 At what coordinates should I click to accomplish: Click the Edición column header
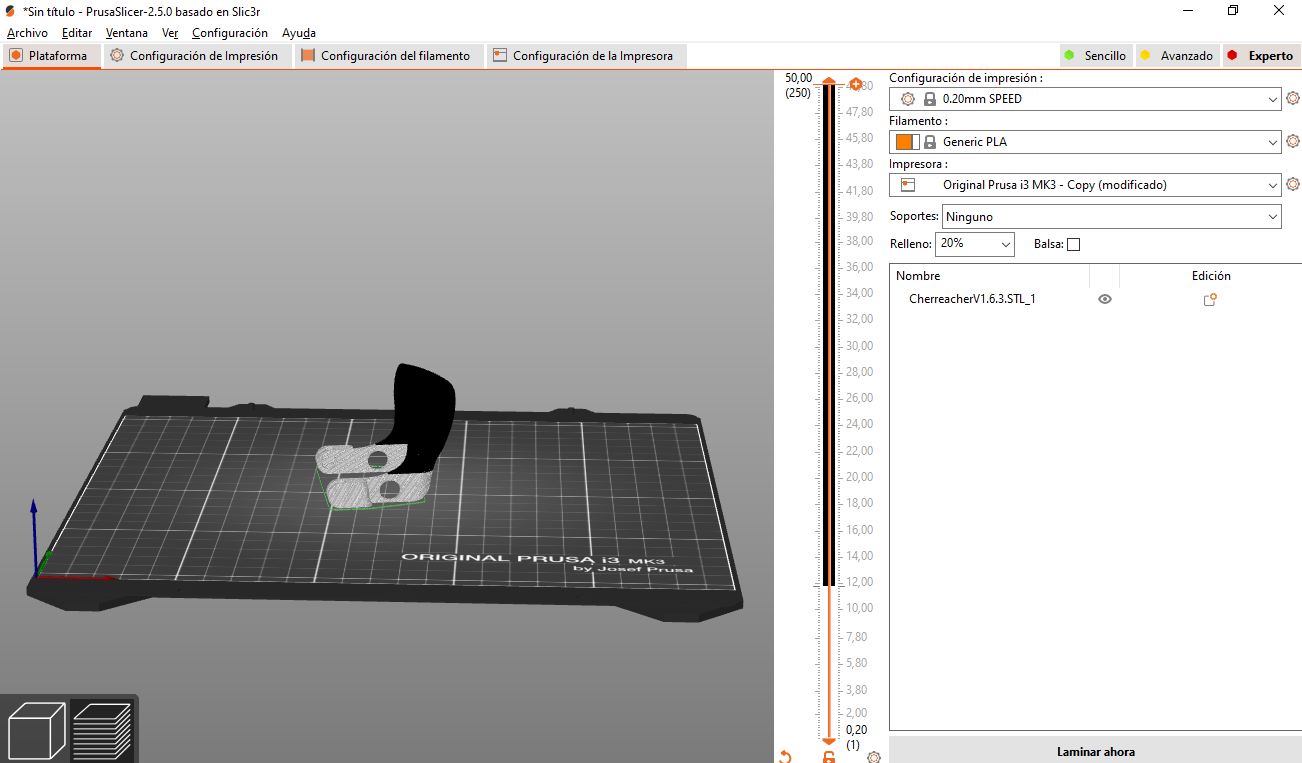pyautogui.click(x=1211, y=276)
